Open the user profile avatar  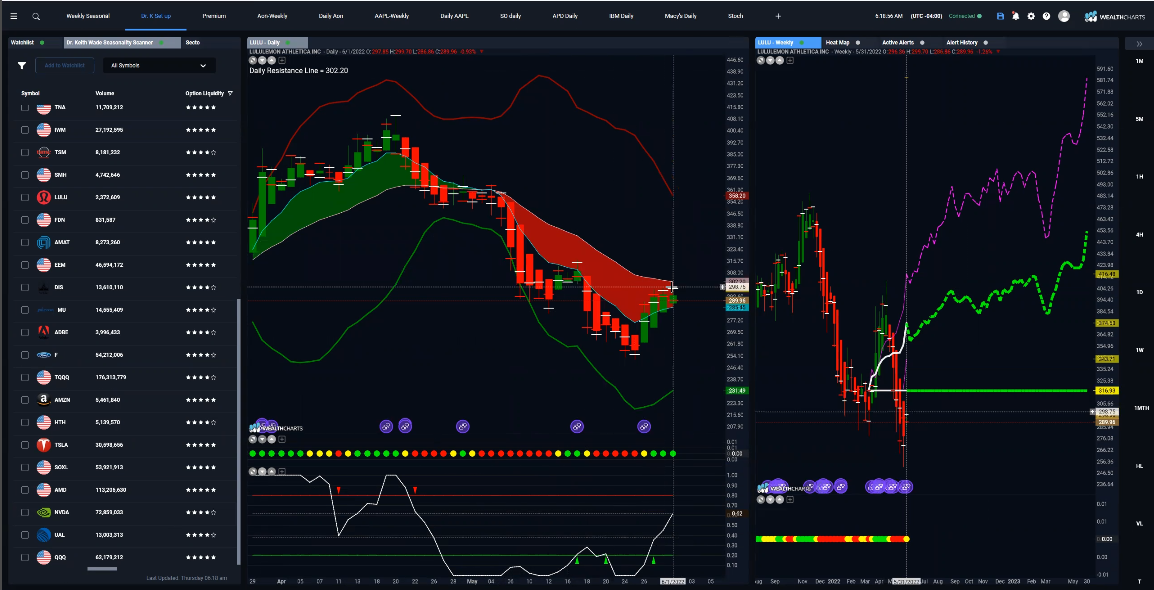pos(1063,15)
